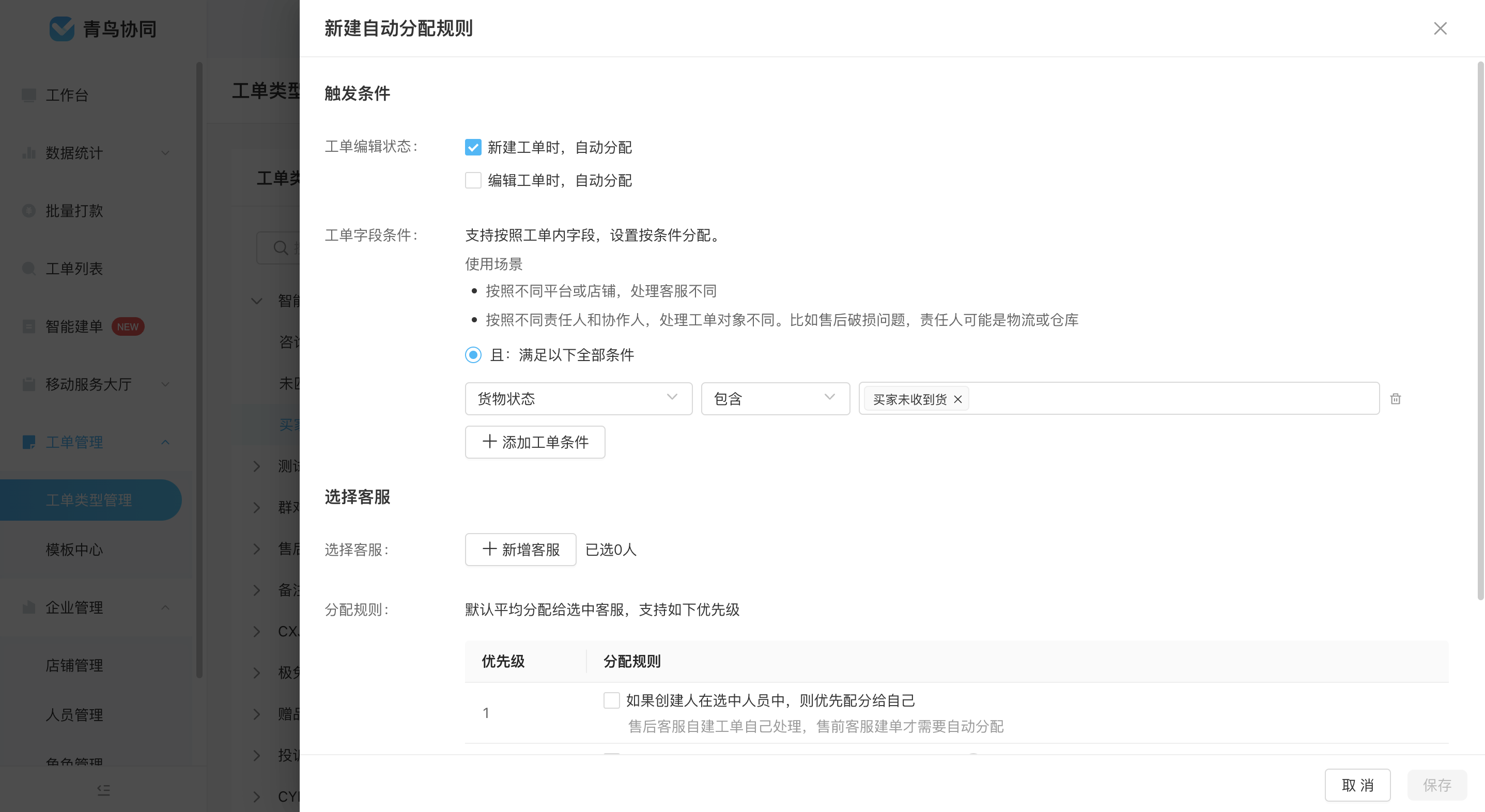Expand the 赠品 tree node arrow
This screenshot has height=812, width=1485.
click(x=256, y=714)
